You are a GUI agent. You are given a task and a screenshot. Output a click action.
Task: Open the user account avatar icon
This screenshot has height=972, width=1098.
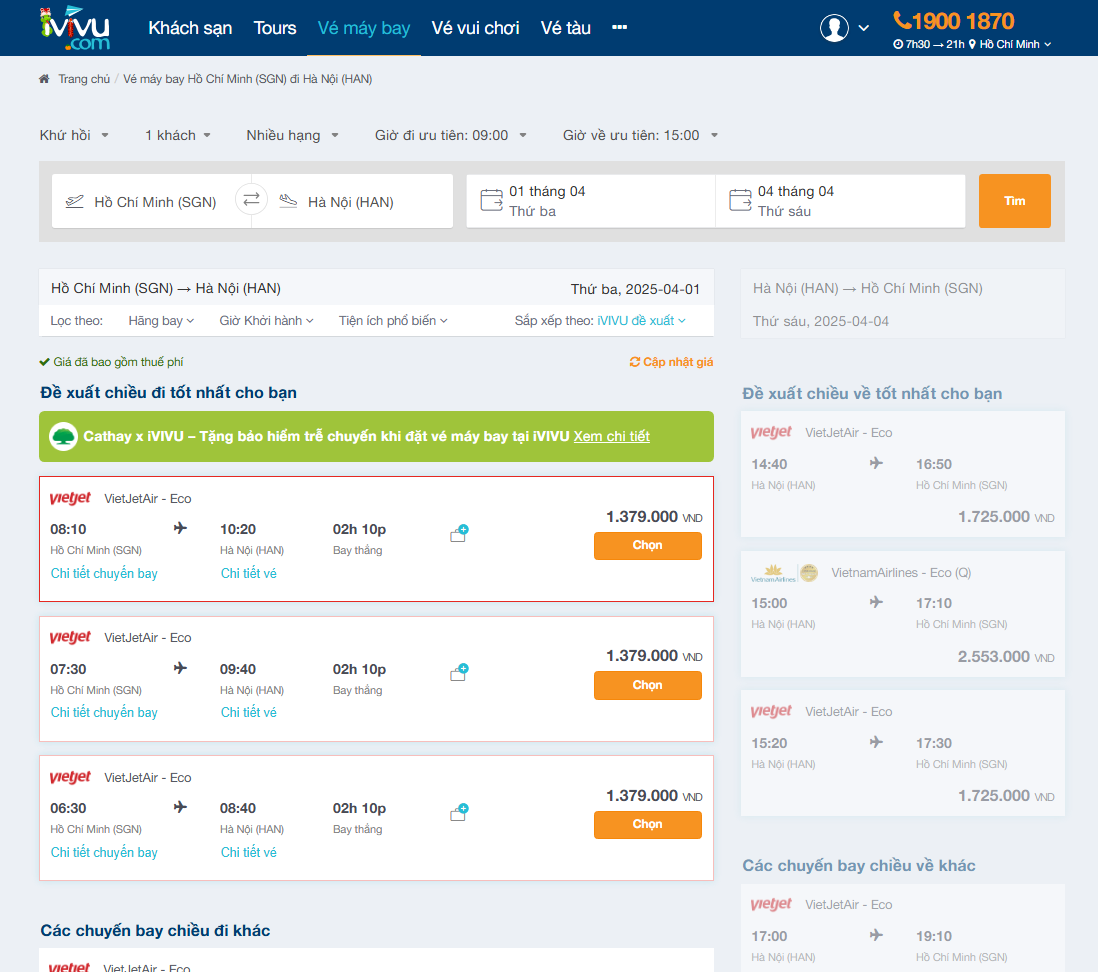pyautogui.click(x=834, y=28)
